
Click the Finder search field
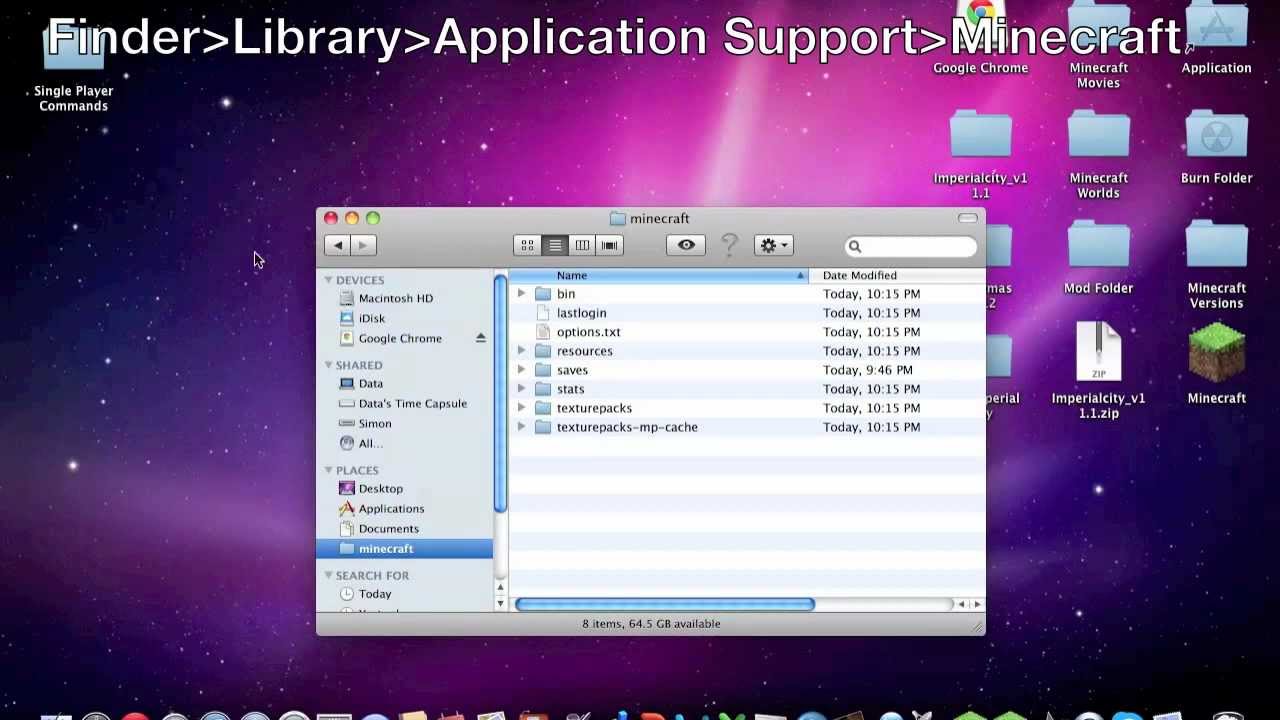[x=911, y=246]
